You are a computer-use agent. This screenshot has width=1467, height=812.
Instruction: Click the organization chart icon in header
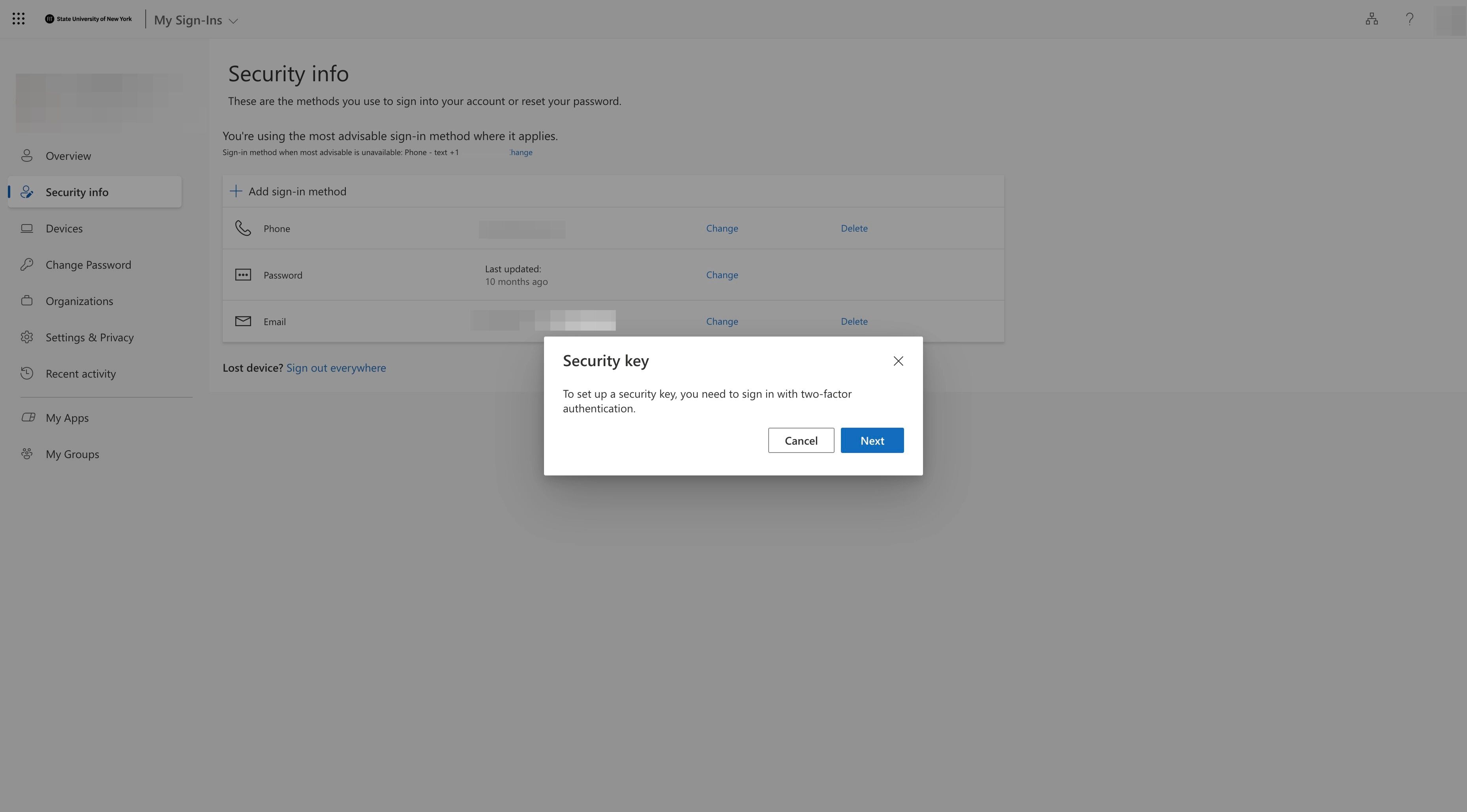point(1371,19)
